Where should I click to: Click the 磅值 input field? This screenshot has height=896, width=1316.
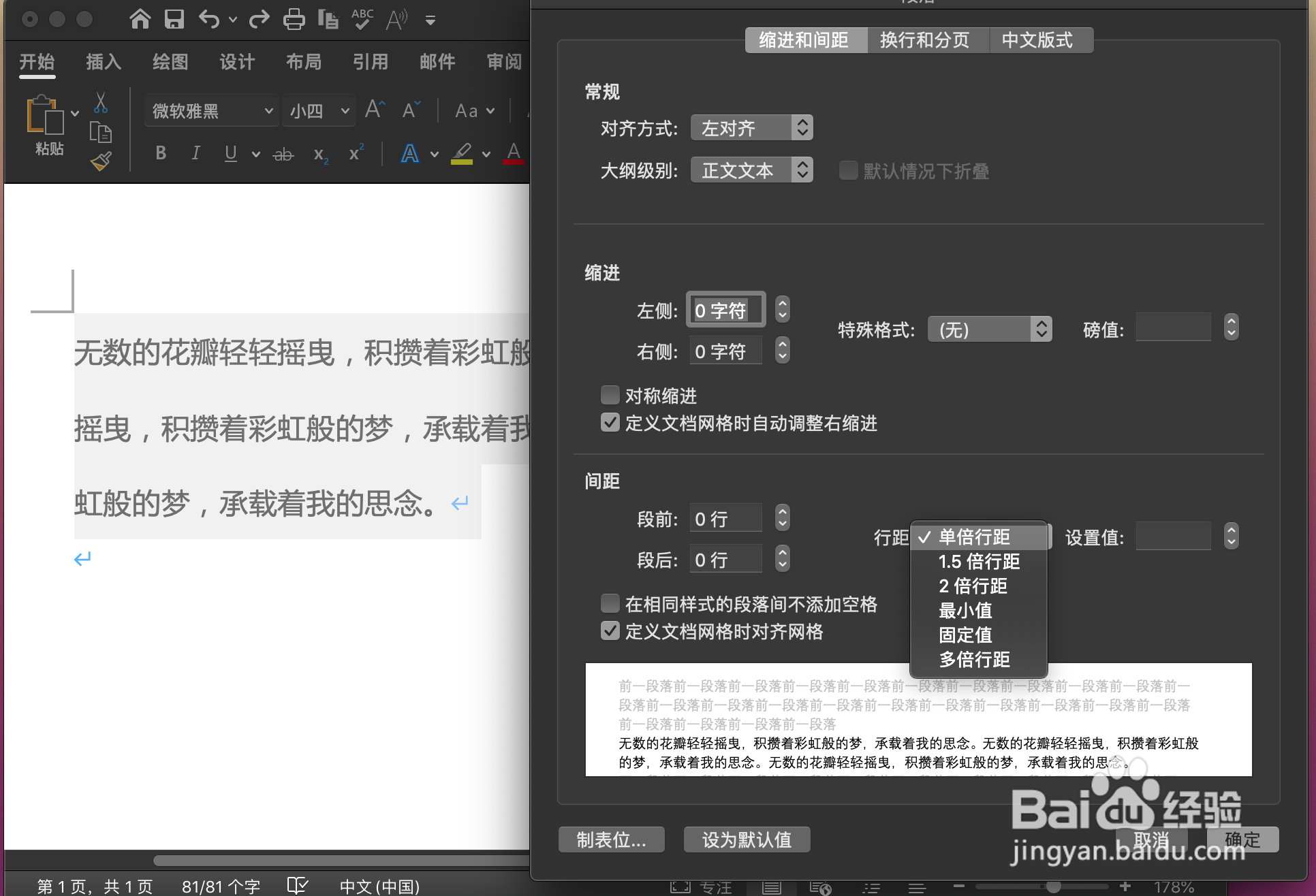pyautogui.click(x=1173, y=327)
